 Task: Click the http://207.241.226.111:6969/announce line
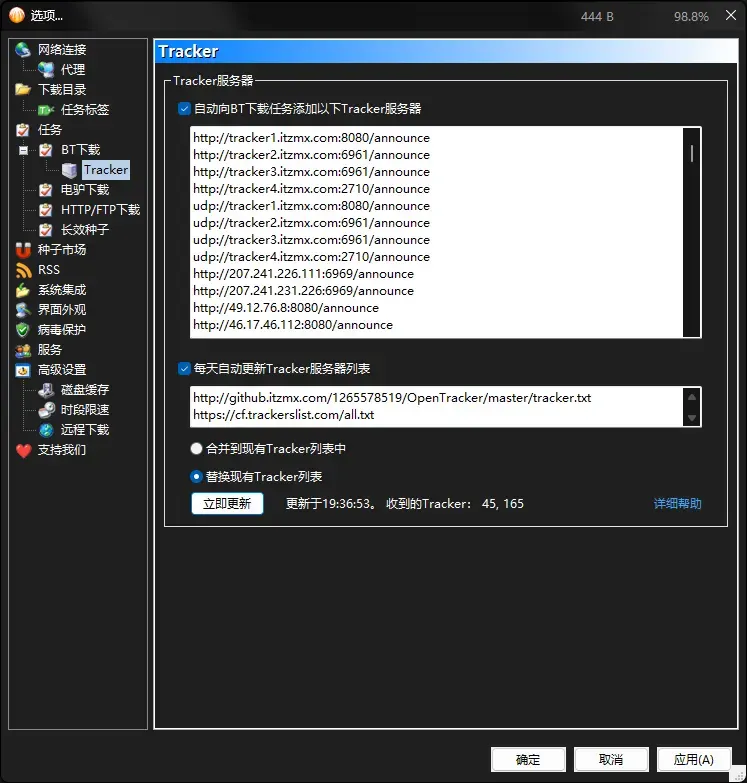tap(303, 274)
